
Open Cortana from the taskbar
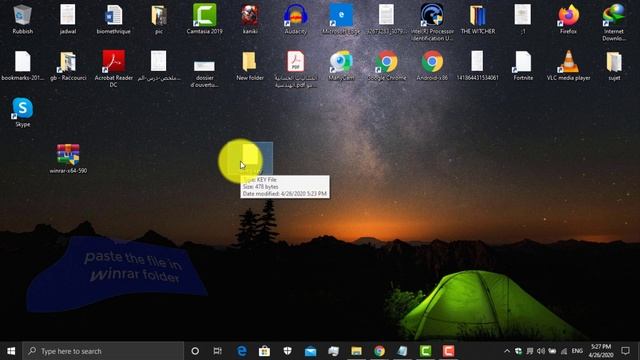[195, 351]
